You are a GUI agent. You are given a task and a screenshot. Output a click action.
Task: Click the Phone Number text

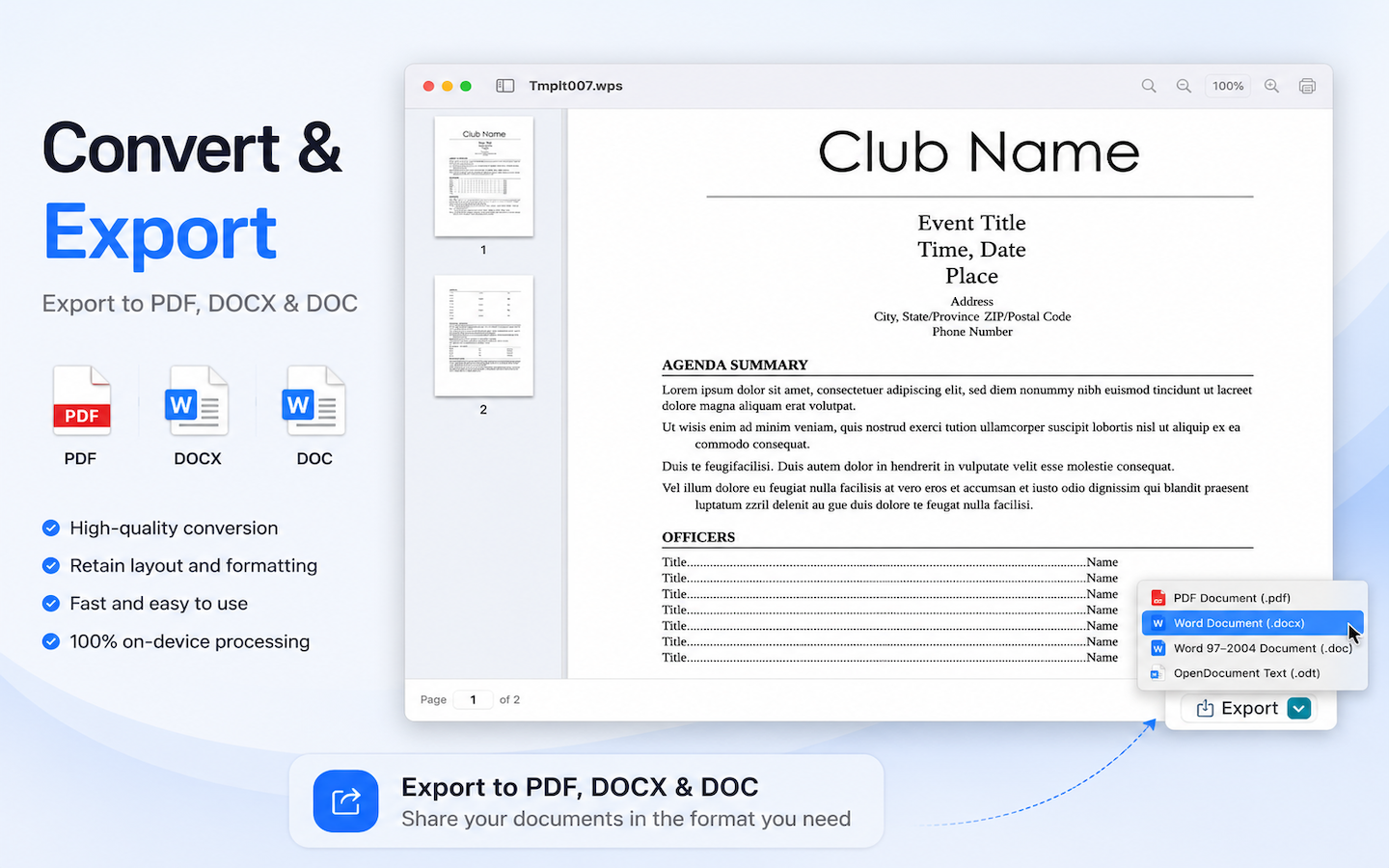pos(972,332)
